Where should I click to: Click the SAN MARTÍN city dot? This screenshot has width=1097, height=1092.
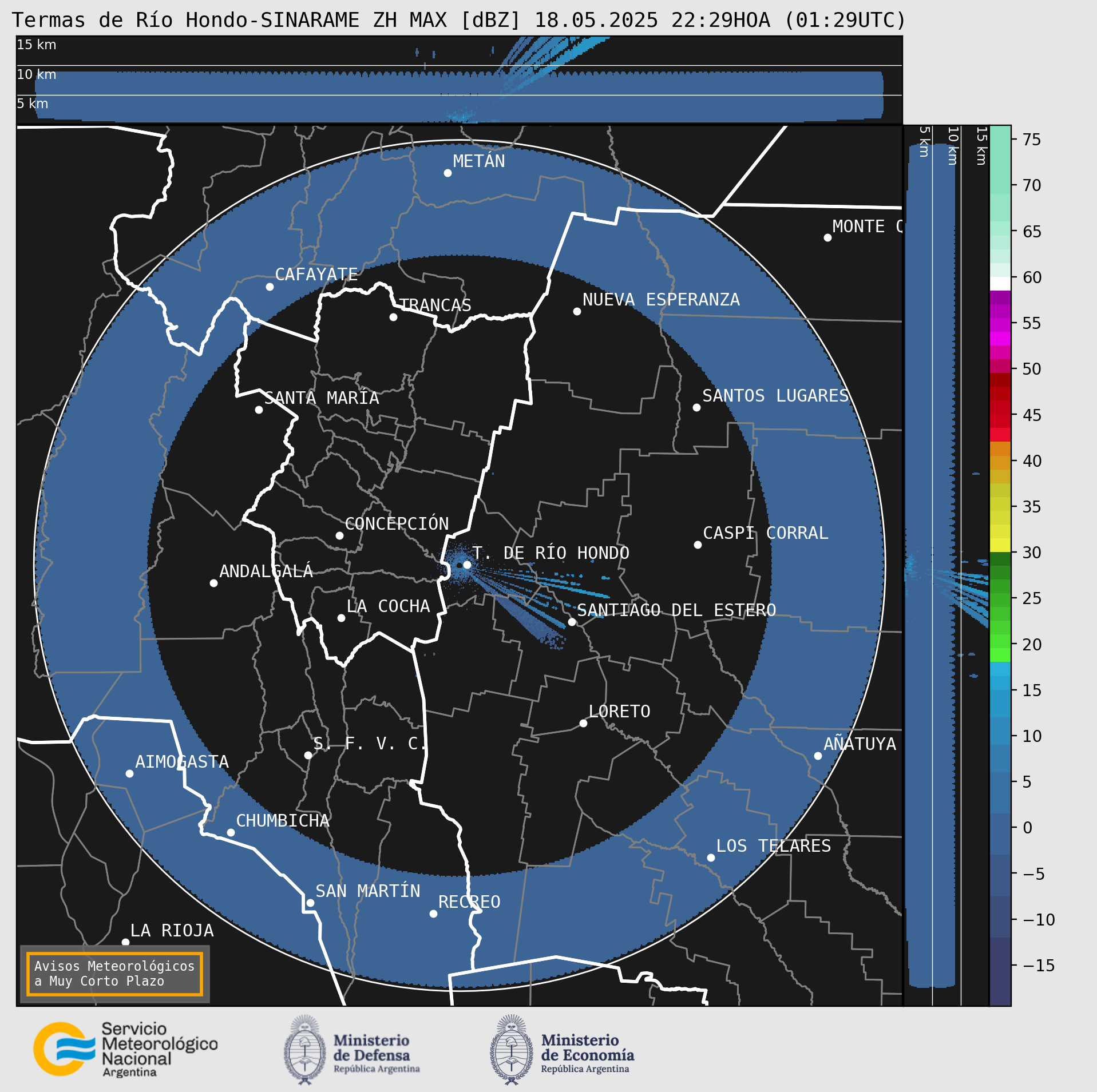tap(310, 903)
